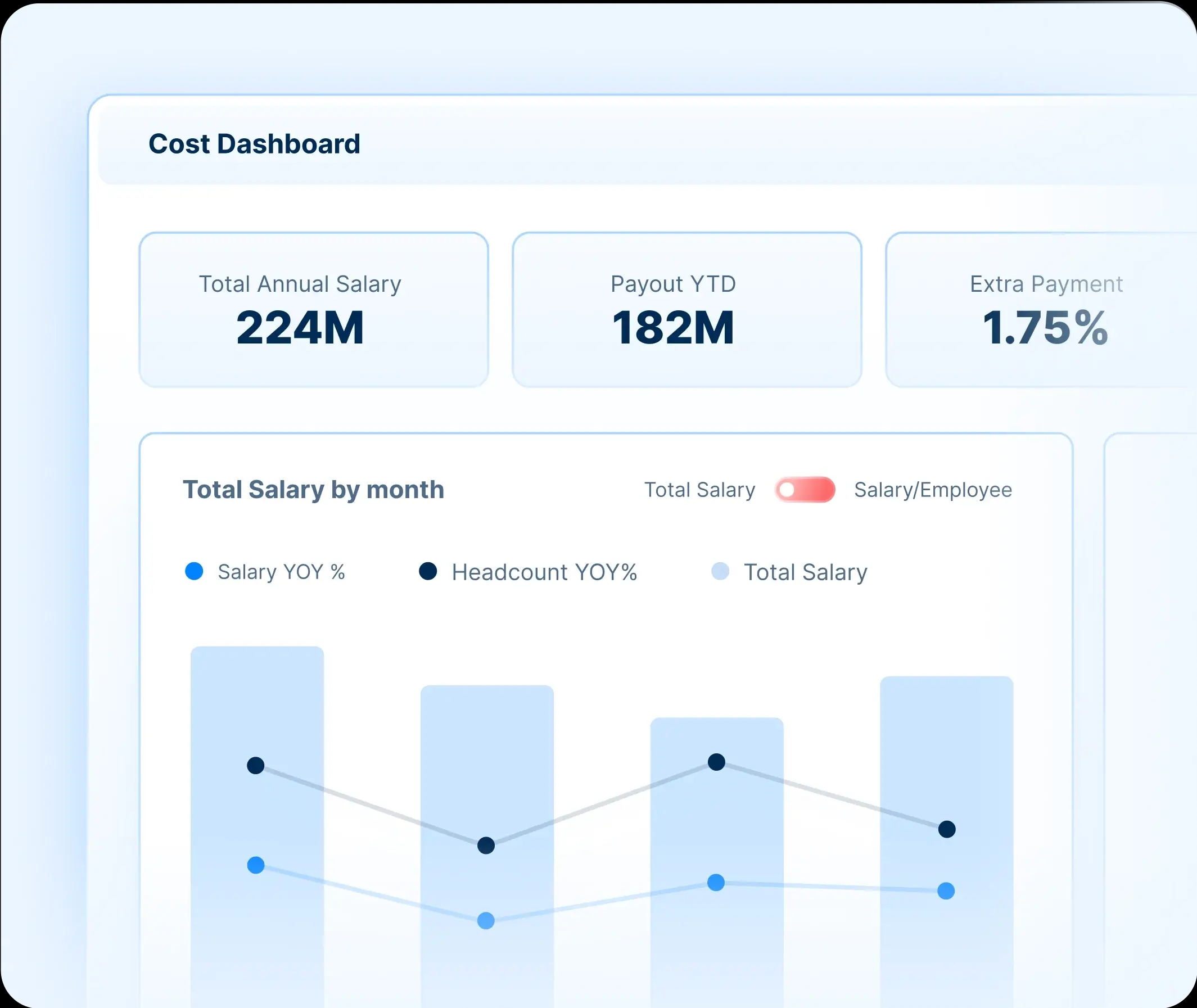Select the second Headcount YOY% data point
1197x1008 pixels.
(x=486, y=845)
